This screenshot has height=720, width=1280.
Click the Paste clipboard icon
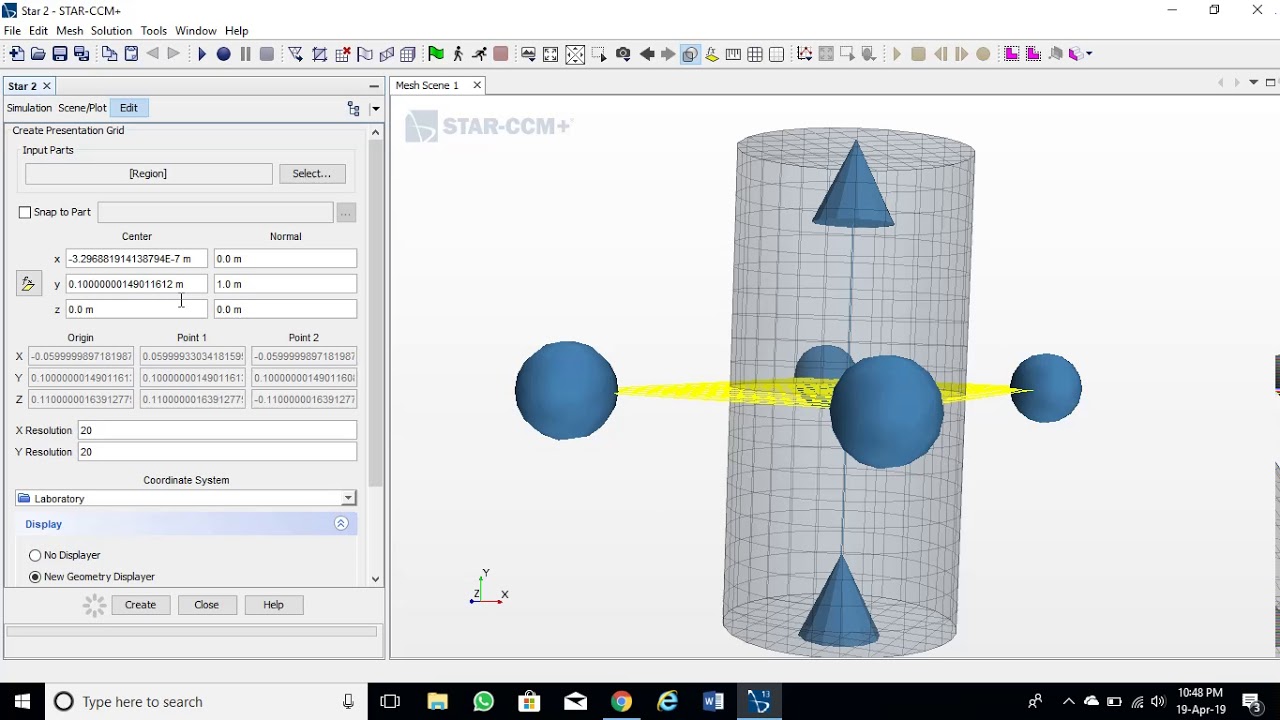[x=131, y=54]
